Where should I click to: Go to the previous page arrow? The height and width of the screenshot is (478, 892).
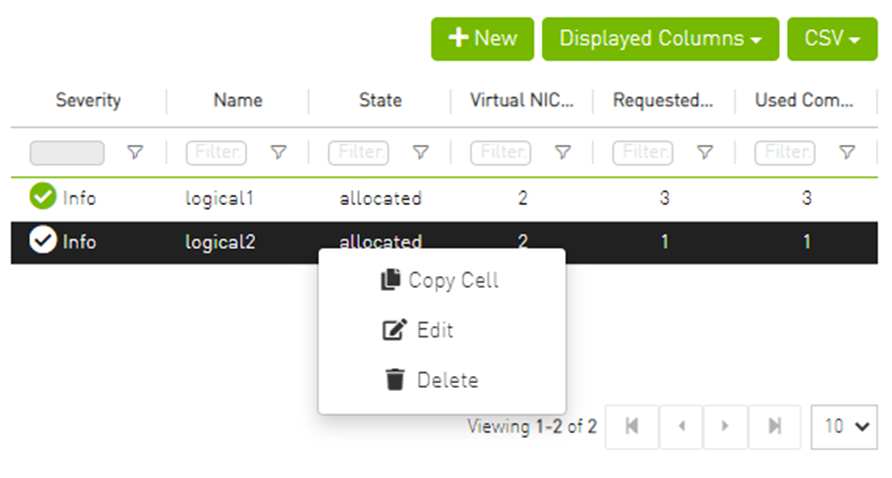tap(680, 426)
